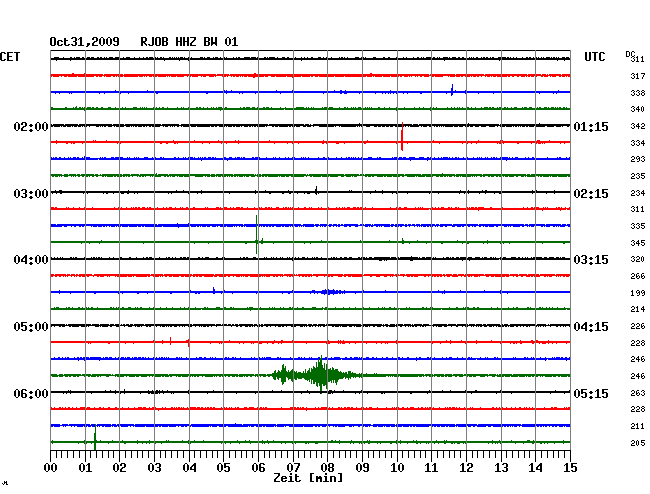
Task: Click the DC value 340
Action: pyautogui.click(x=638, y=109)
